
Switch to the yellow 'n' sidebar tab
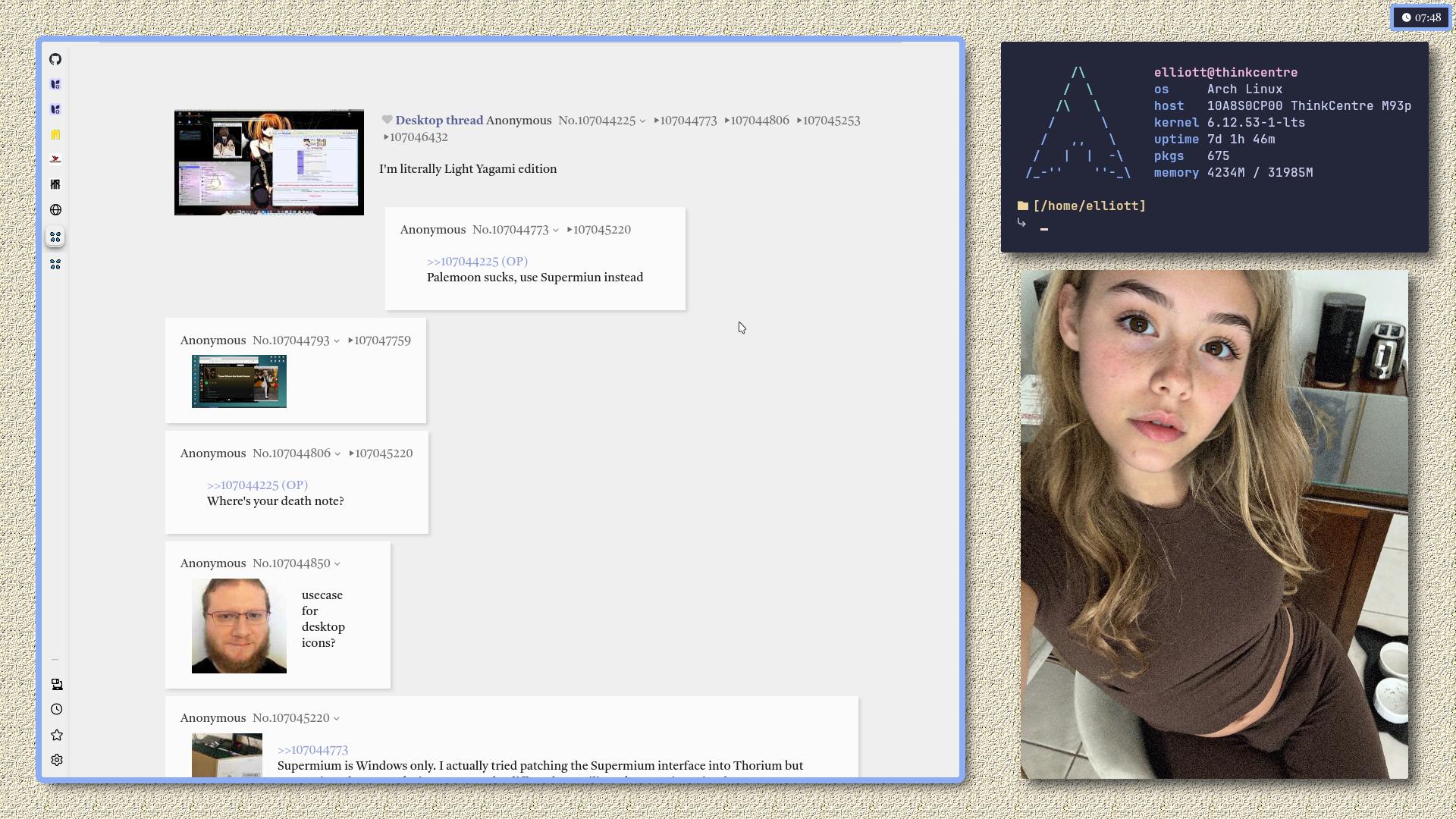click(55, 134)
